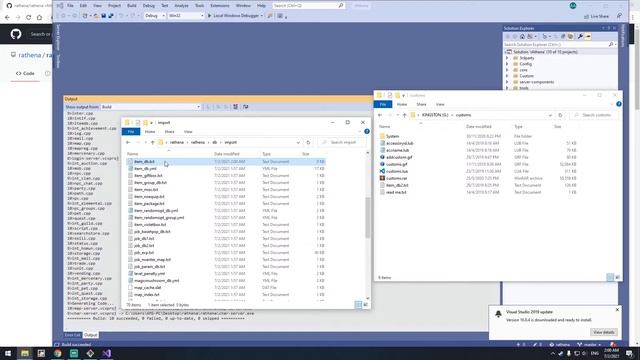
Task: Click Back arrow in import Explorer window
Action: [128, 142]
